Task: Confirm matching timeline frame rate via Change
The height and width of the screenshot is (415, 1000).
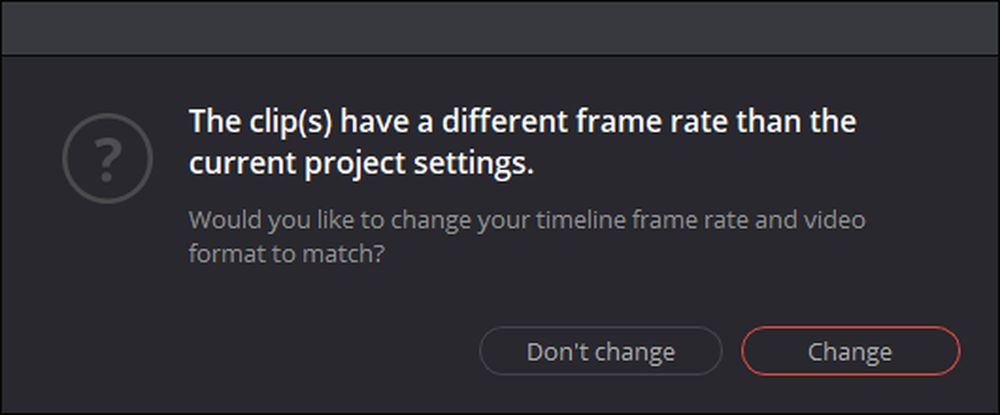Action: [x=850, y=351]
